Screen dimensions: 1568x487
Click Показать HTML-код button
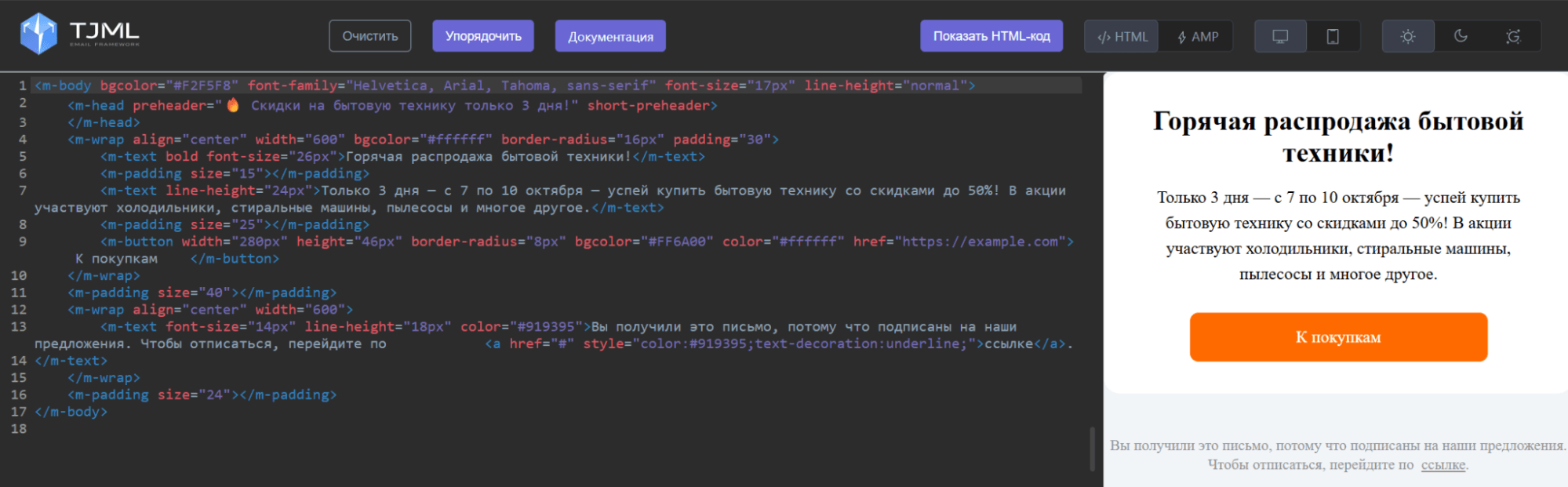point(991,36)
